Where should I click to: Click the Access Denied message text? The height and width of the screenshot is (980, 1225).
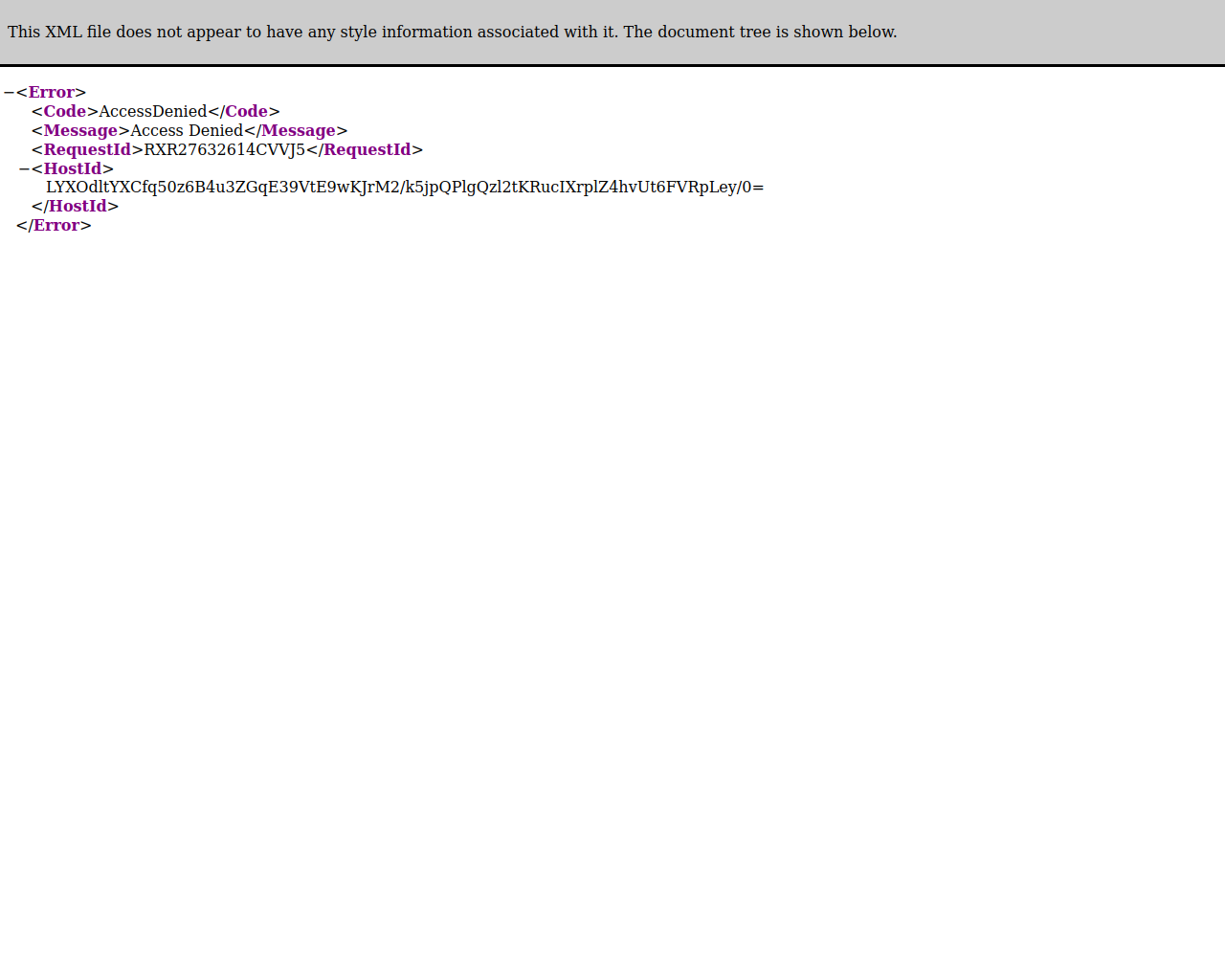pyautogui.click(x=187, y=131)
